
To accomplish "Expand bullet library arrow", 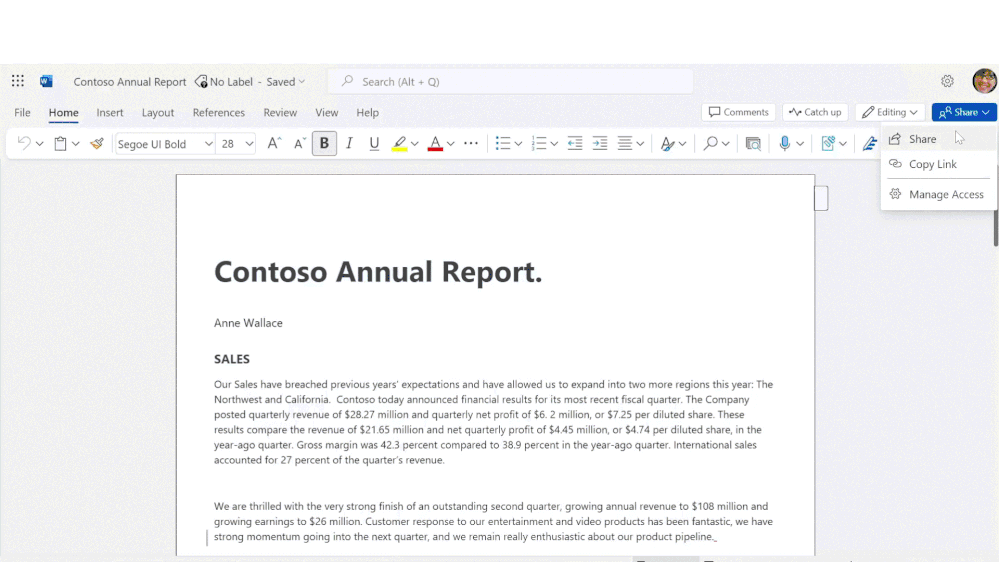I will (518, 144).
